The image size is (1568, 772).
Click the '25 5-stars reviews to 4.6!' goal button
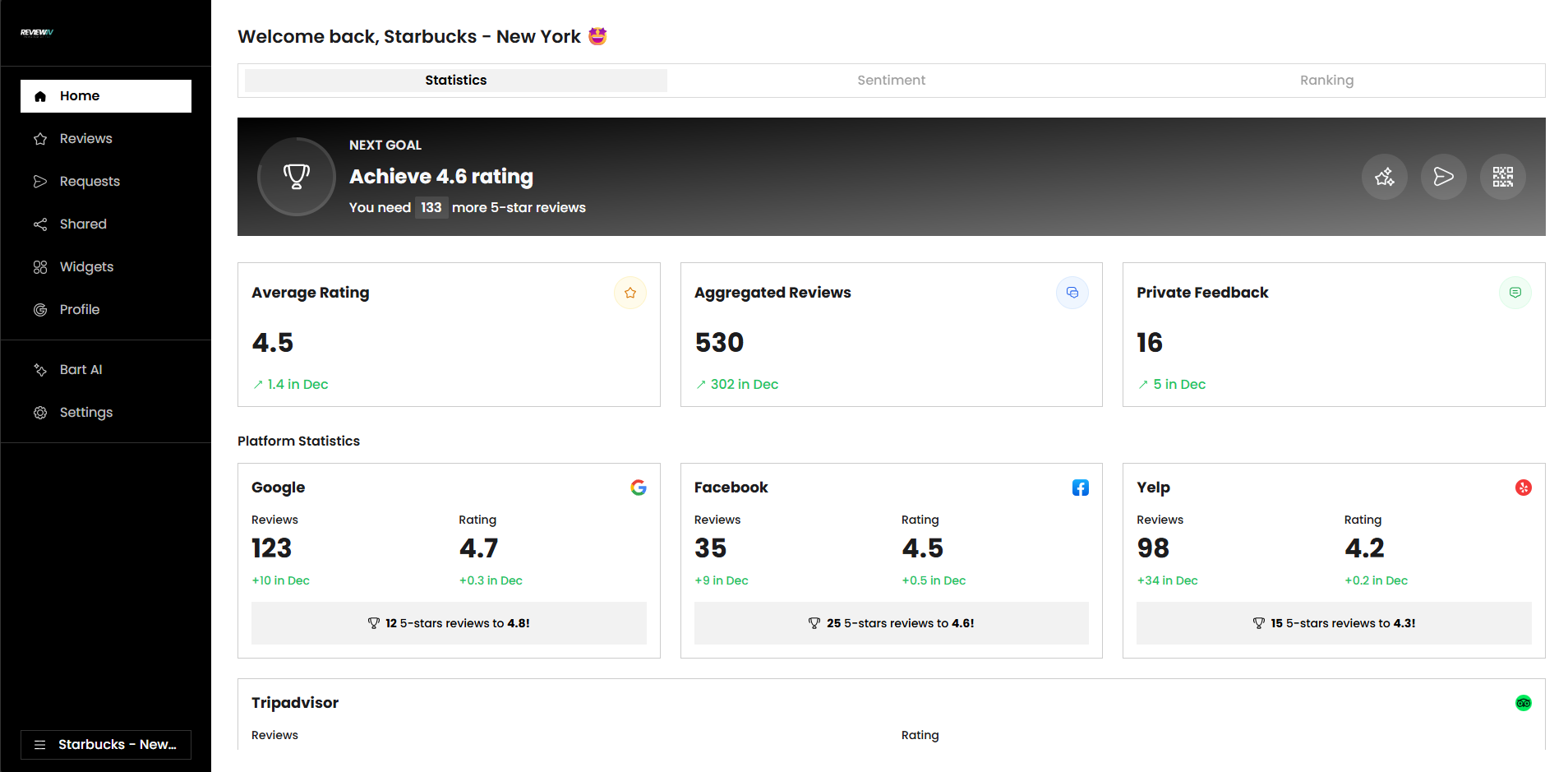click(892, 623)
